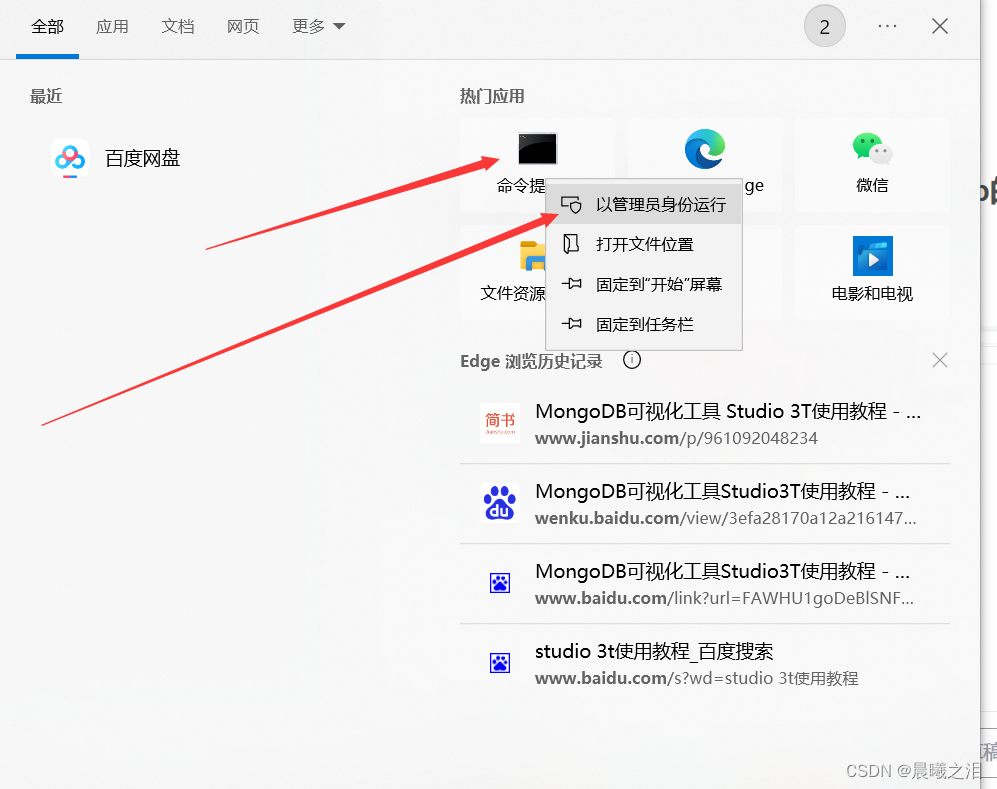Switch to the 文档 tab
Image resolution: width=997 pixels, height=789 pixels.
tap(177, 27)
